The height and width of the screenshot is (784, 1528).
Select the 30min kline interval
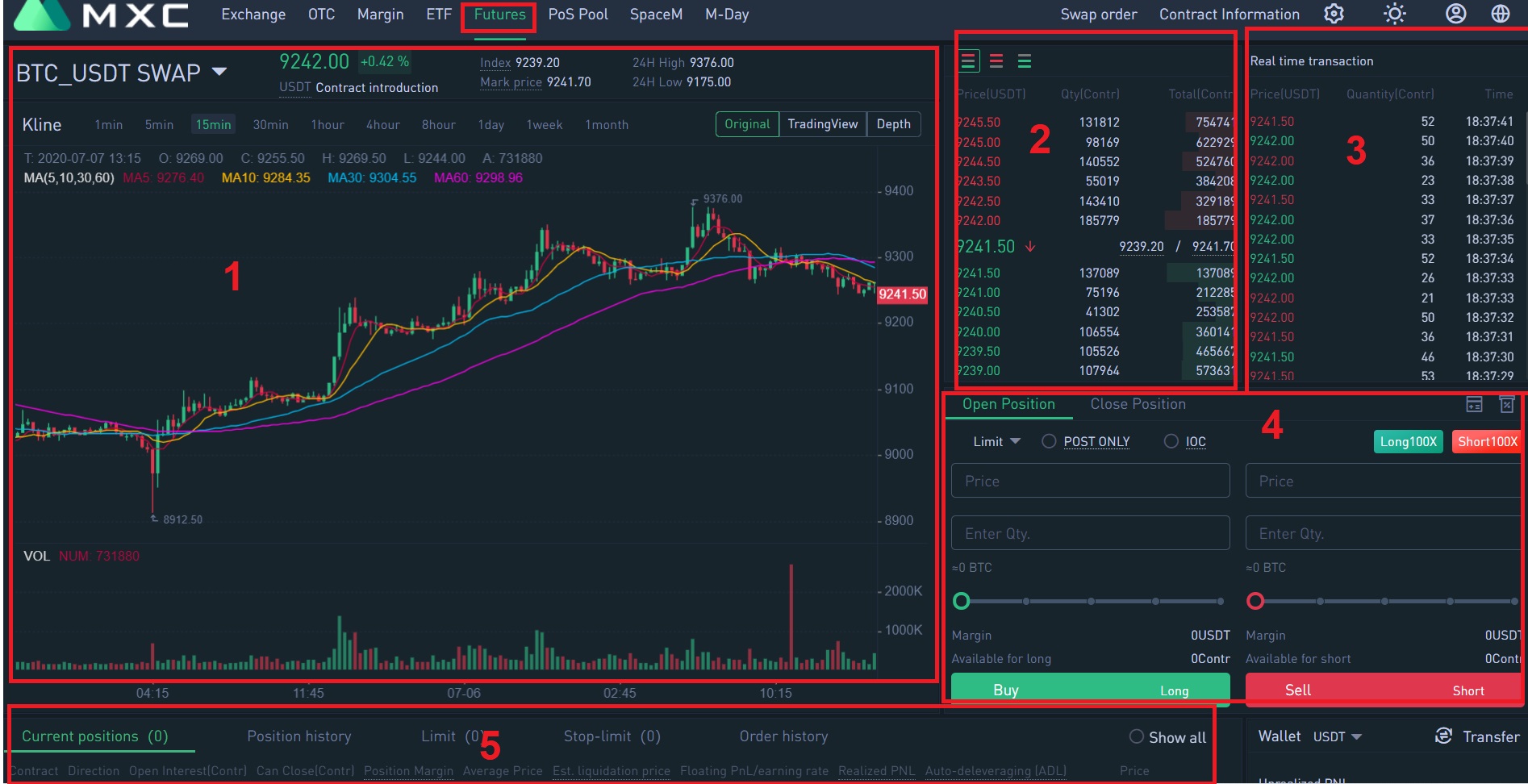coord(270,124)
